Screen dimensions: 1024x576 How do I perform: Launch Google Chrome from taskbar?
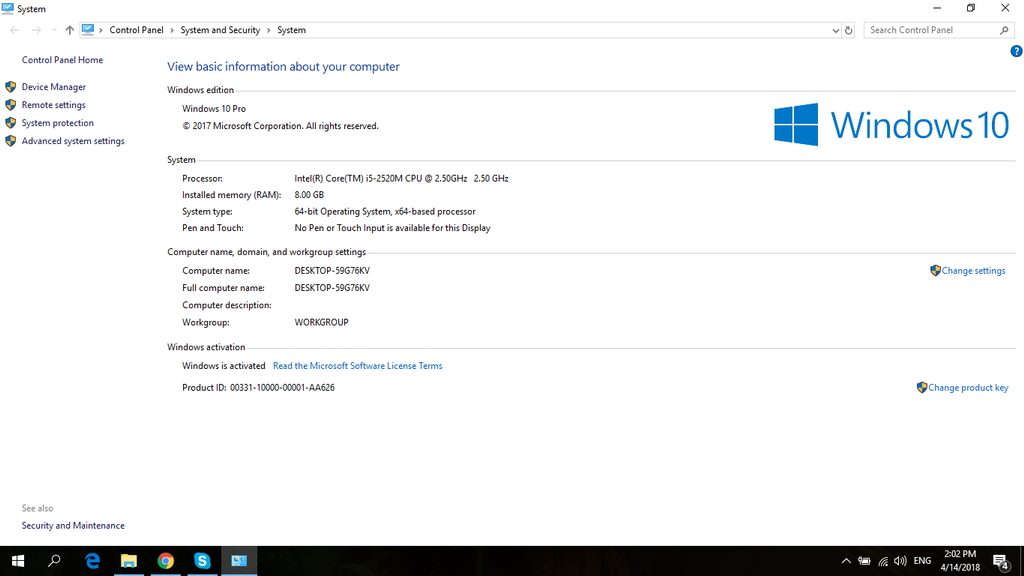[165, 561]
